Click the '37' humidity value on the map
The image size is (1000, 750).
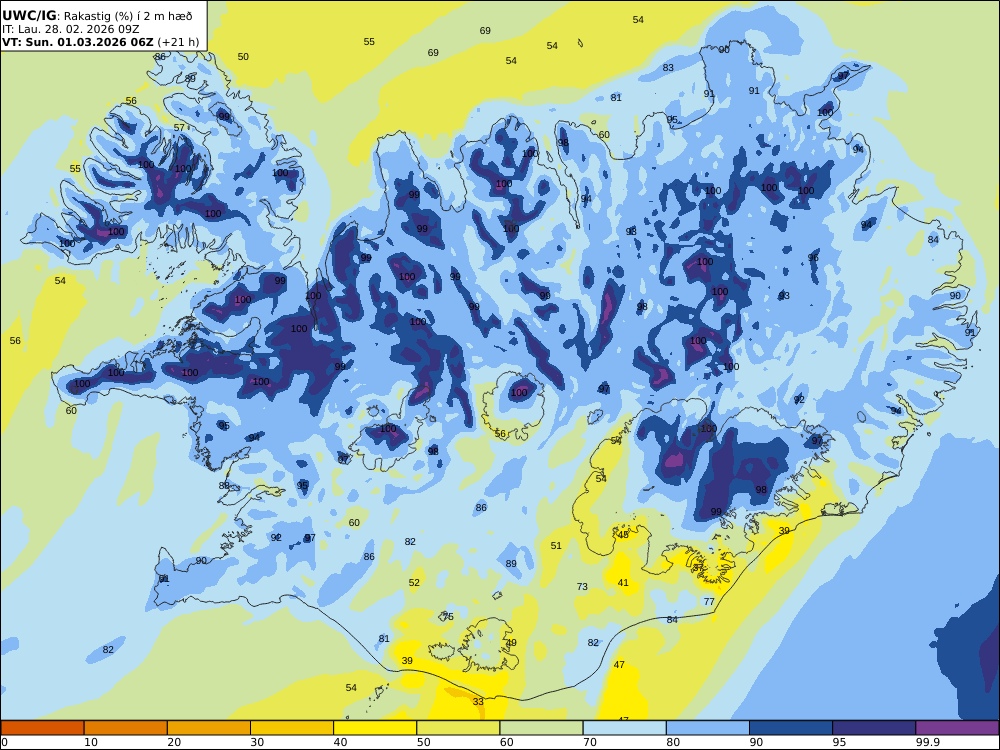698,568
